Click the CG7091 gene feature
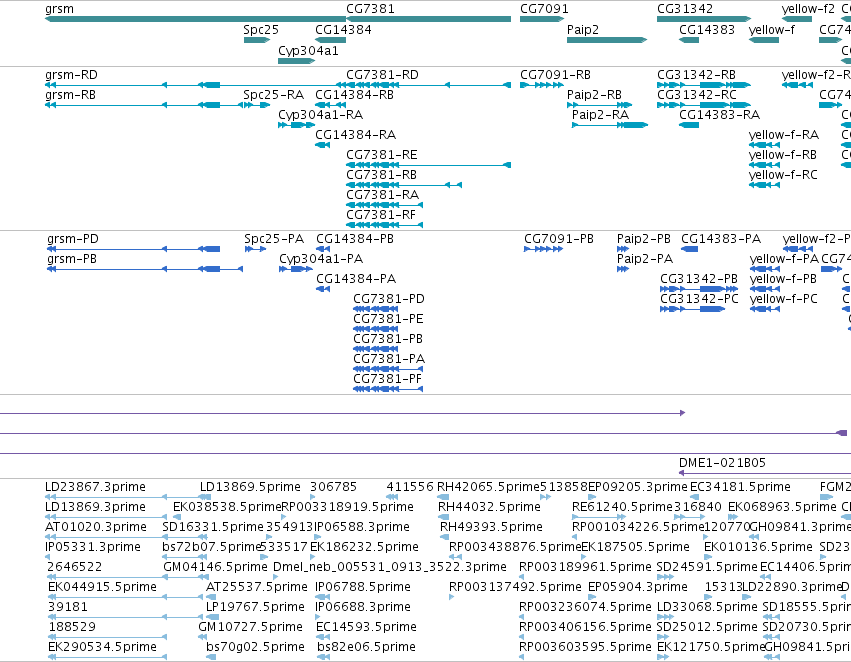851x662 pixels. 542,19
